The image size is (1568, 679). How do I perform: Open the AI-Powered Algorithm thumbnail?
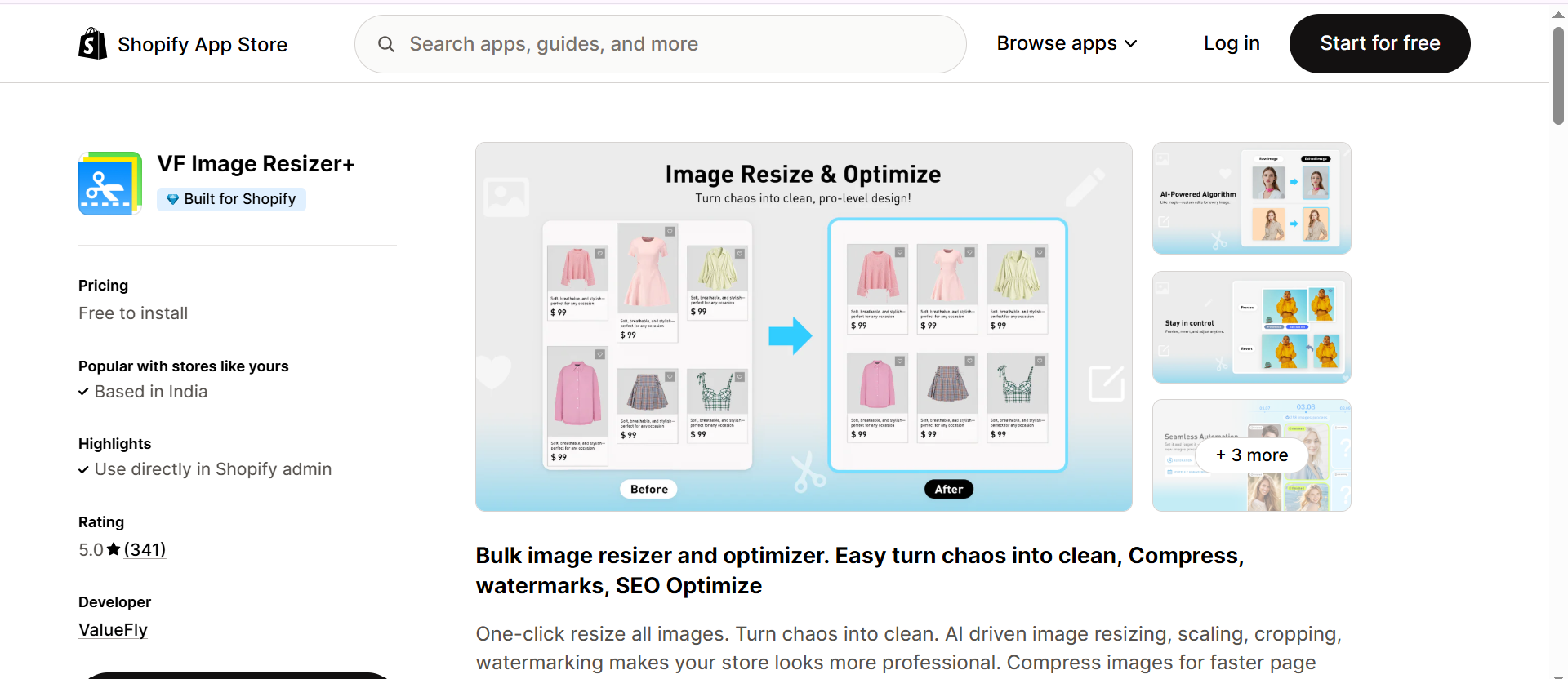[1251, 198]
